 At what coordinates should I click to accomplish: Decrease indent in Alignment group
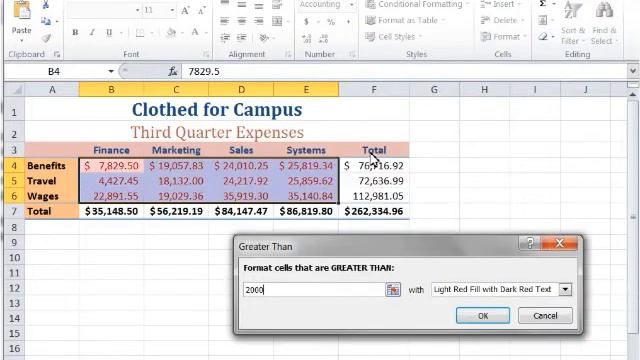coord(225,38)
